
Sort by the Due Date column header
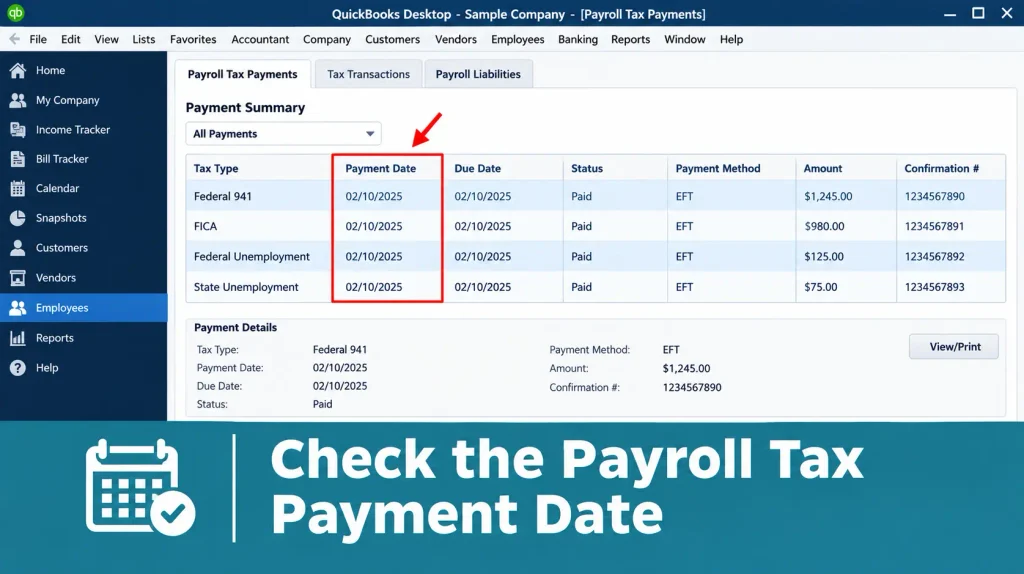[x=477, y=168]
